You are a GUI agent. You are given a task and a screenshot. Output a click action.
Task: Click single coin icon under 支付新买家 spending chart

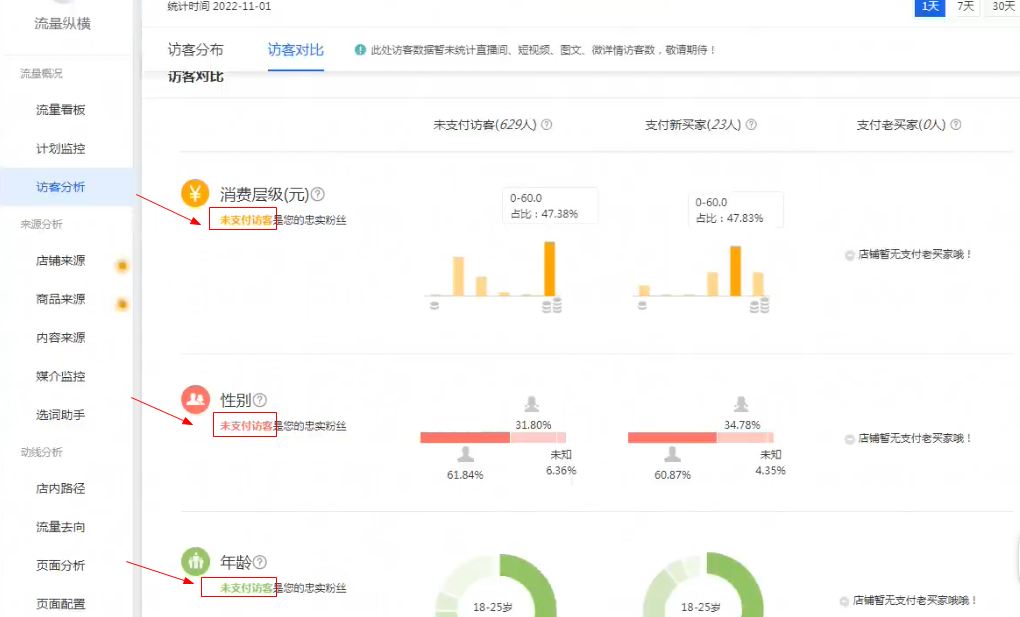coord(642,305)
